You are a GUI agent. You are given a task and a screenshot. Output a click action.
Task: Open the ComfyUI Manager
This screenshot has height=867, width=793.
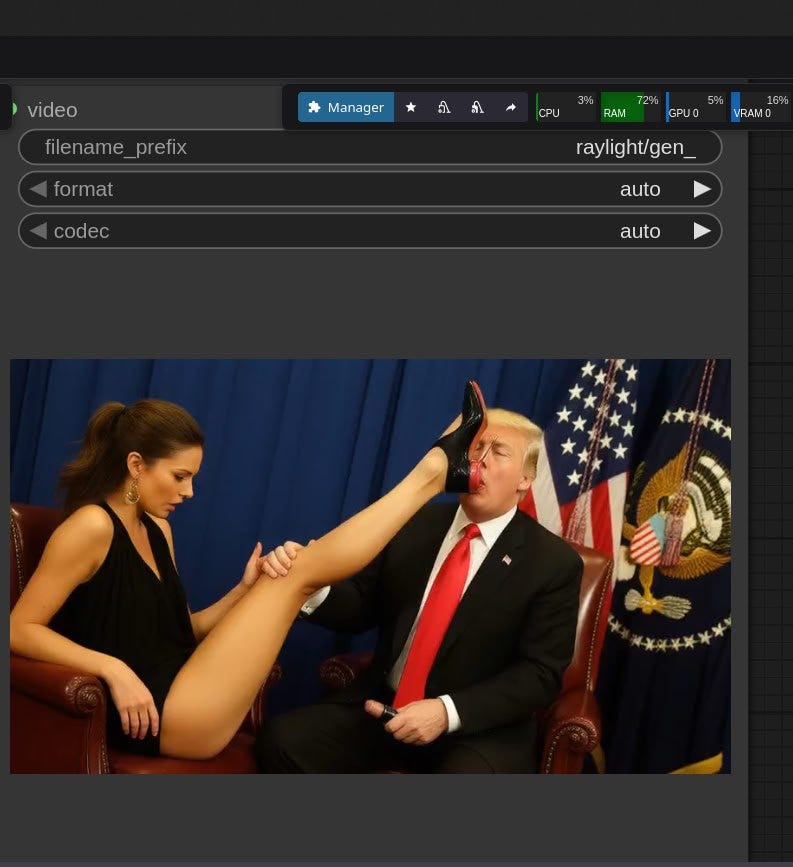(346, 107)
